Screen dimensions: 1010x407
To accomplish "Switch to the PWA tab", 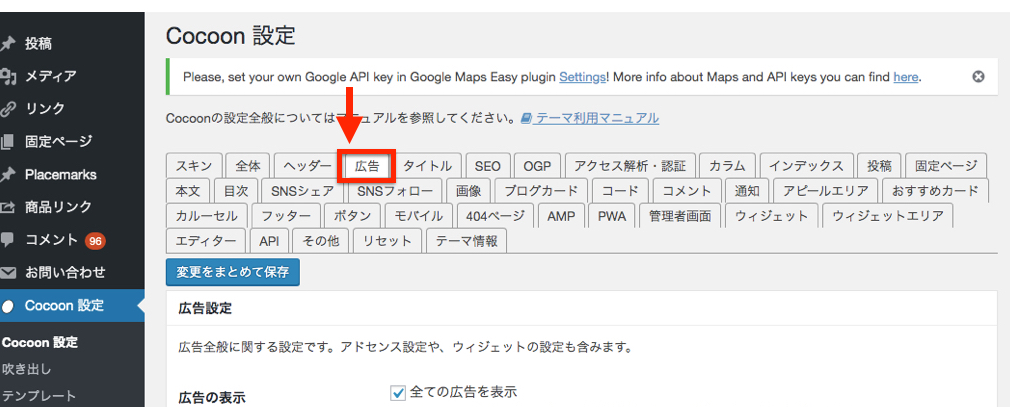I will pyautogui.click(x=612, y=216).
